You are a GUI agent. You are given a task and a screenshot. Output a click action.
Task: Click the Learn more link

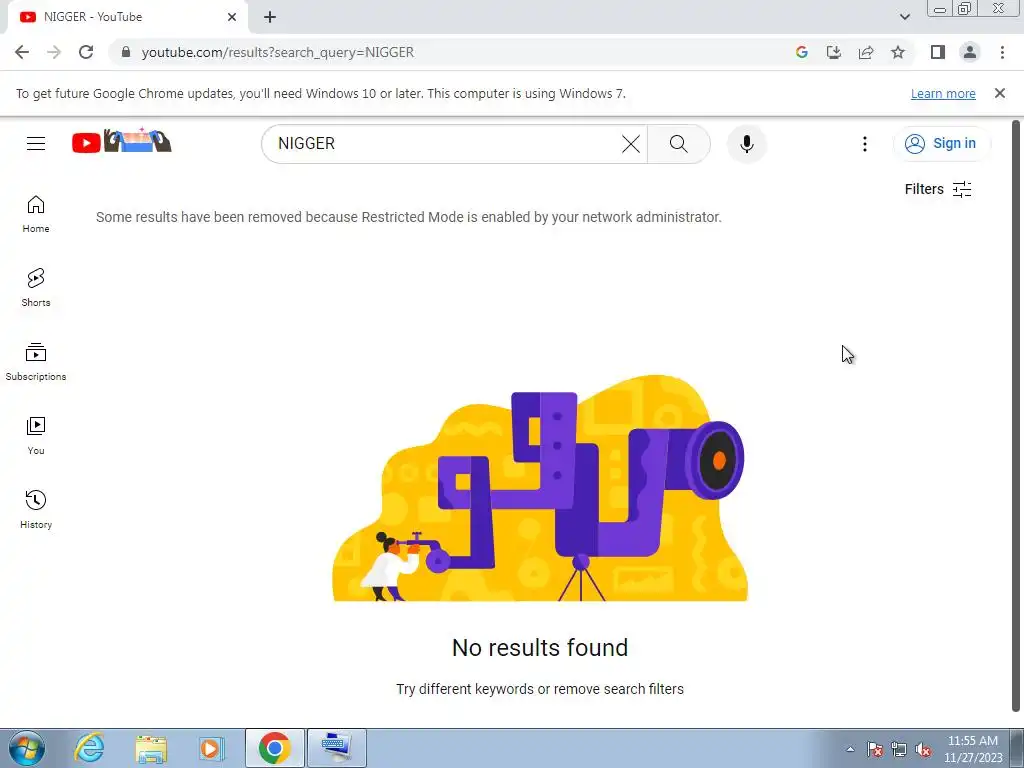943,93
